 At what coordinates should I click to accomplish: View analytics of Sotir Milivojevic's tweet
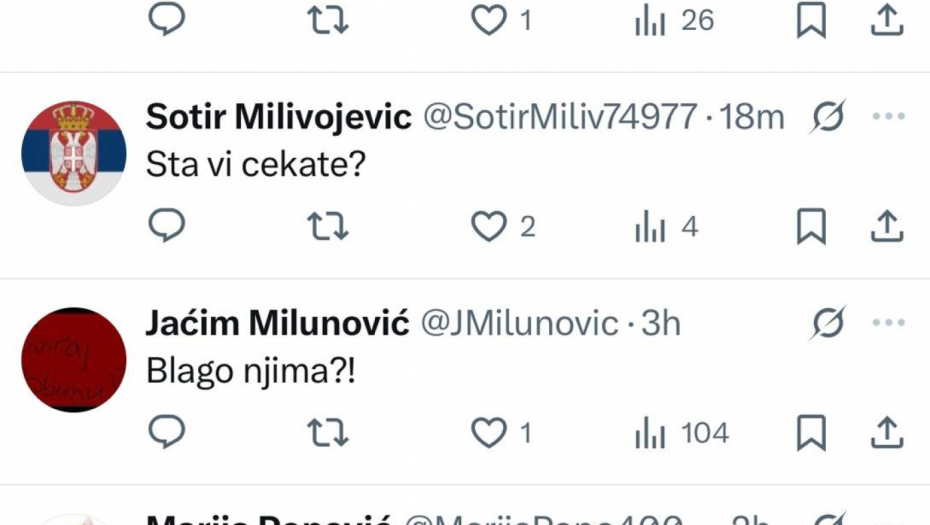point(651,228)
